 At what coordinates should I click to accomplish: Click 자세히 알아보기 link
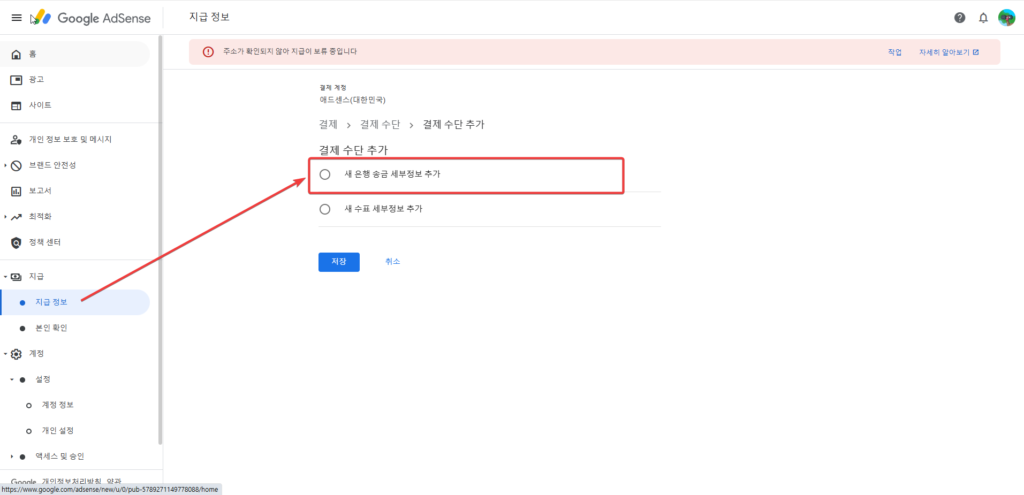coord(944,52)
